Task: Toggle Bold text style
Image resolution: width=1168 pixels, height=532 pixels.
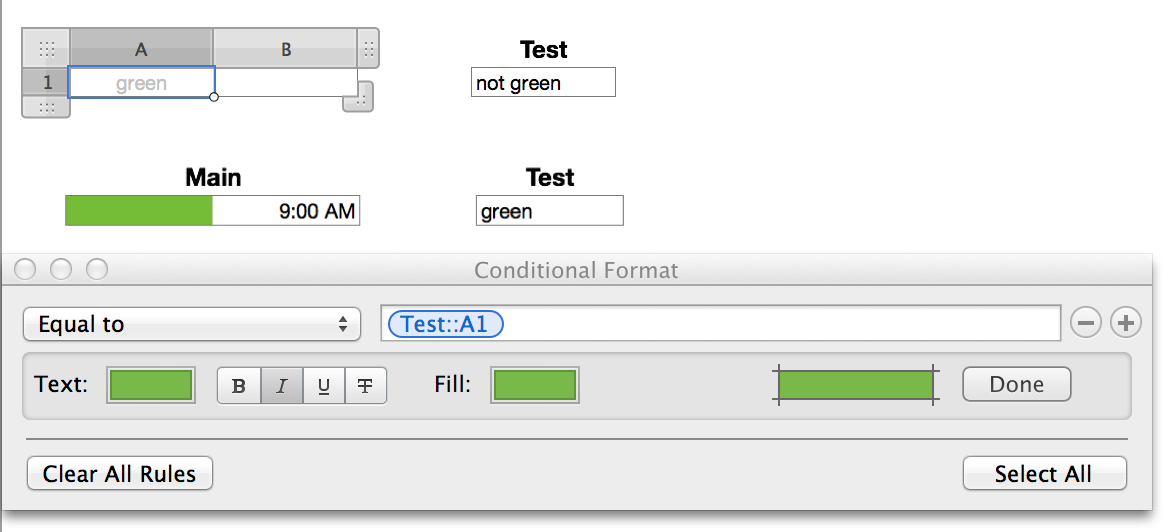Action: pos(239,386)
